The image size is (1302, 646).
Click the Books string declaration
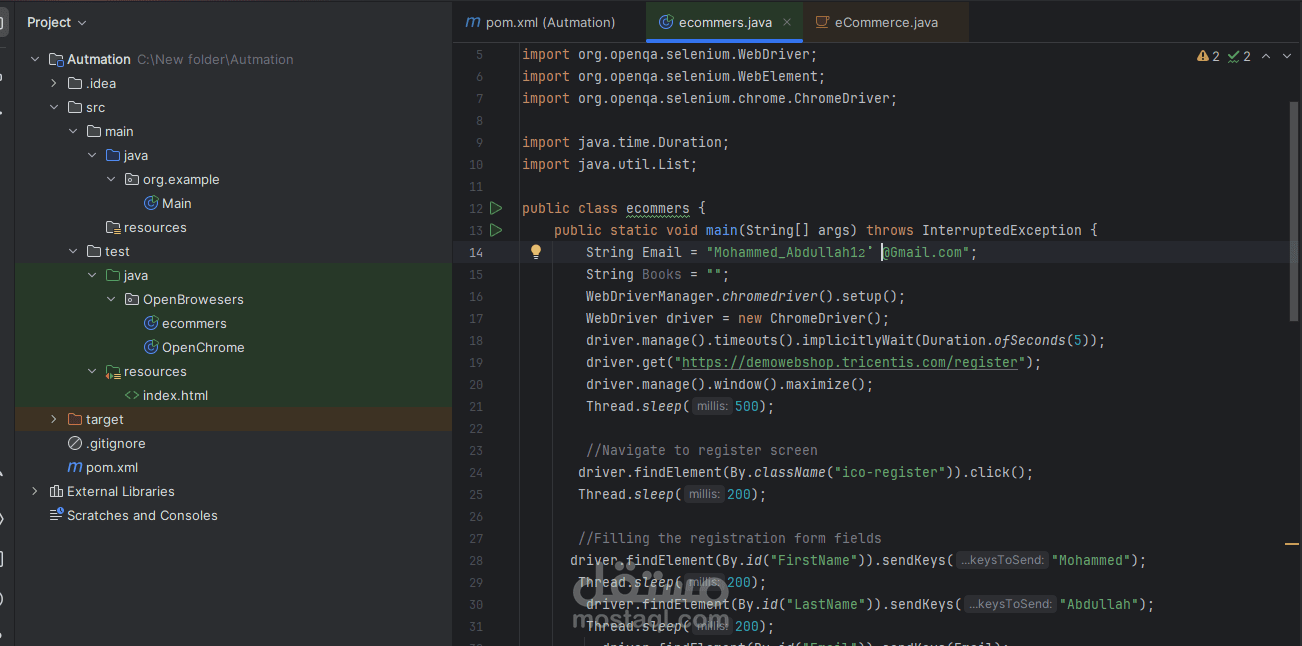coord(657,274)
